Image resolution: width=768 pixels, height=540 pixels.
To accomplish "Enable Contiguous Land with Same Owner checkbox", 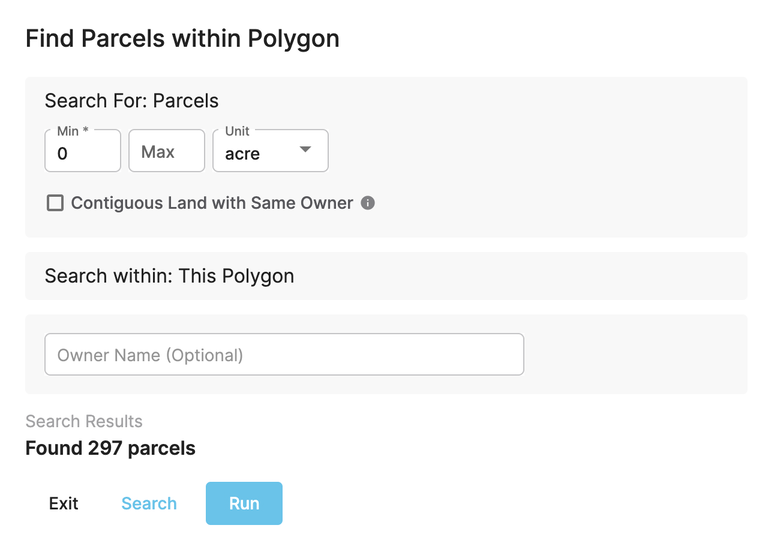I will point(55,203).
